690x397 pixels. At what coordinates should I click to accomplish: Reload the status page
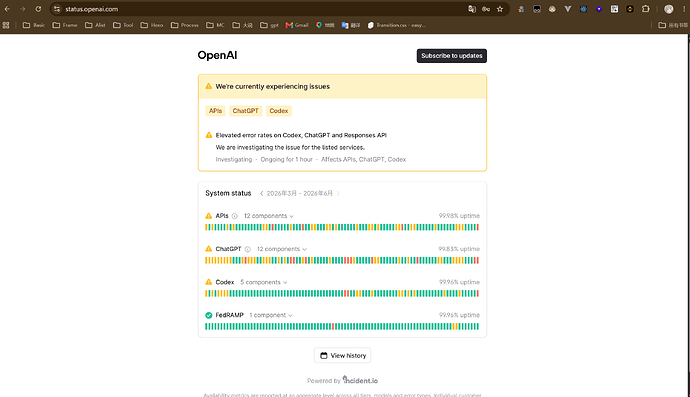38,9
